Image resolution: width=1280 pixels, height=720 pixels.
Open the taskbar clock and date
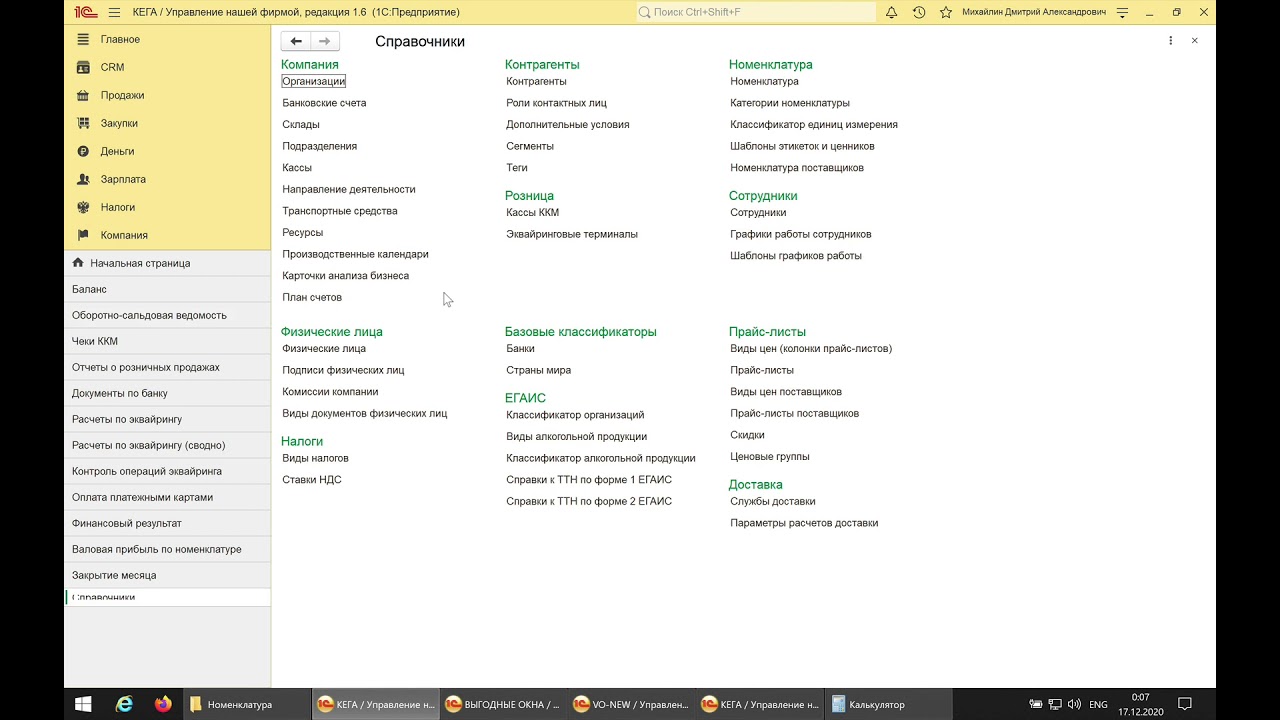(x=1141, y=704)
